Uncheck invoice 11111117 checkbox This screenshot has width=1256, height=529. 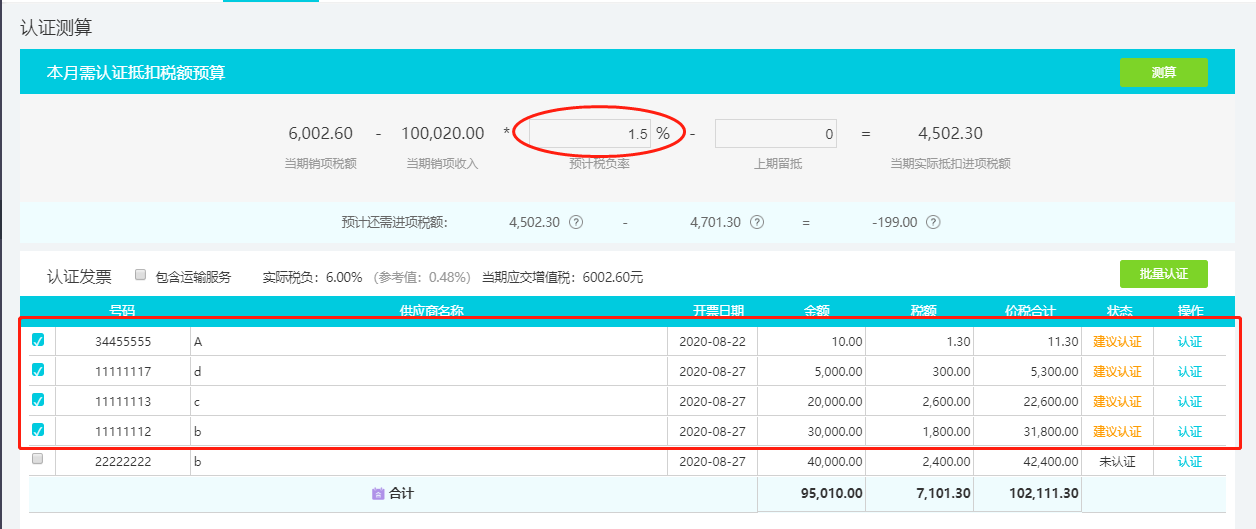tap(38, 370)
